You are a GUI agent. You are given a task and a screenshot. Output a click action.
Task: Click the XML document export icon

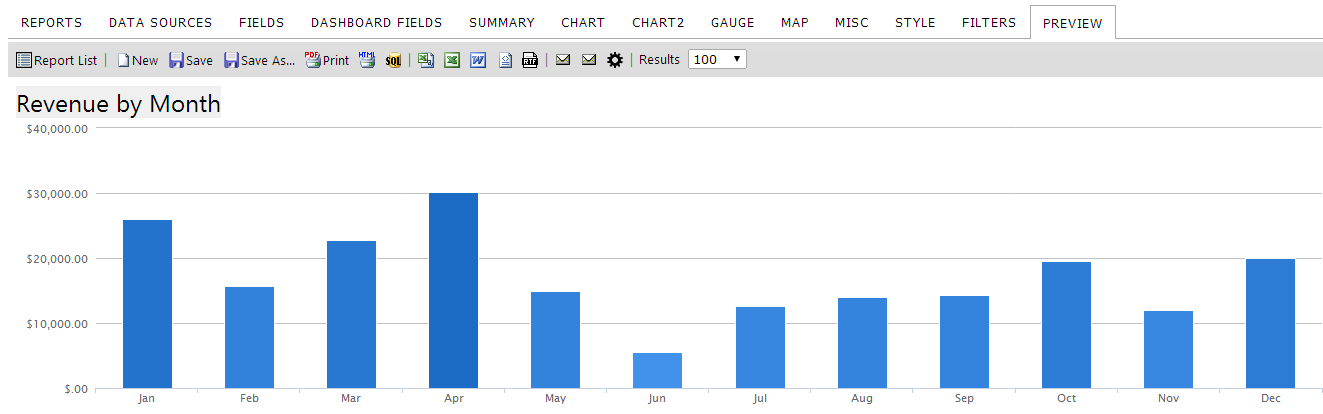(505, 60)
